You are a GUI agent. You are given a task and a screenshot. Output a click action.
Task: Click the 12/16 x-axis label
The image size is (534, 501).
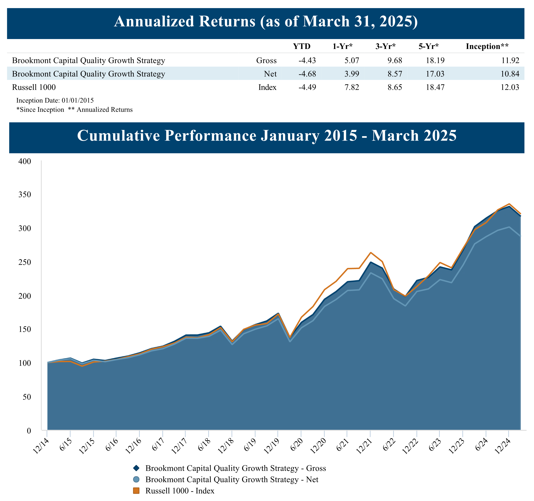tap(133, 445)
